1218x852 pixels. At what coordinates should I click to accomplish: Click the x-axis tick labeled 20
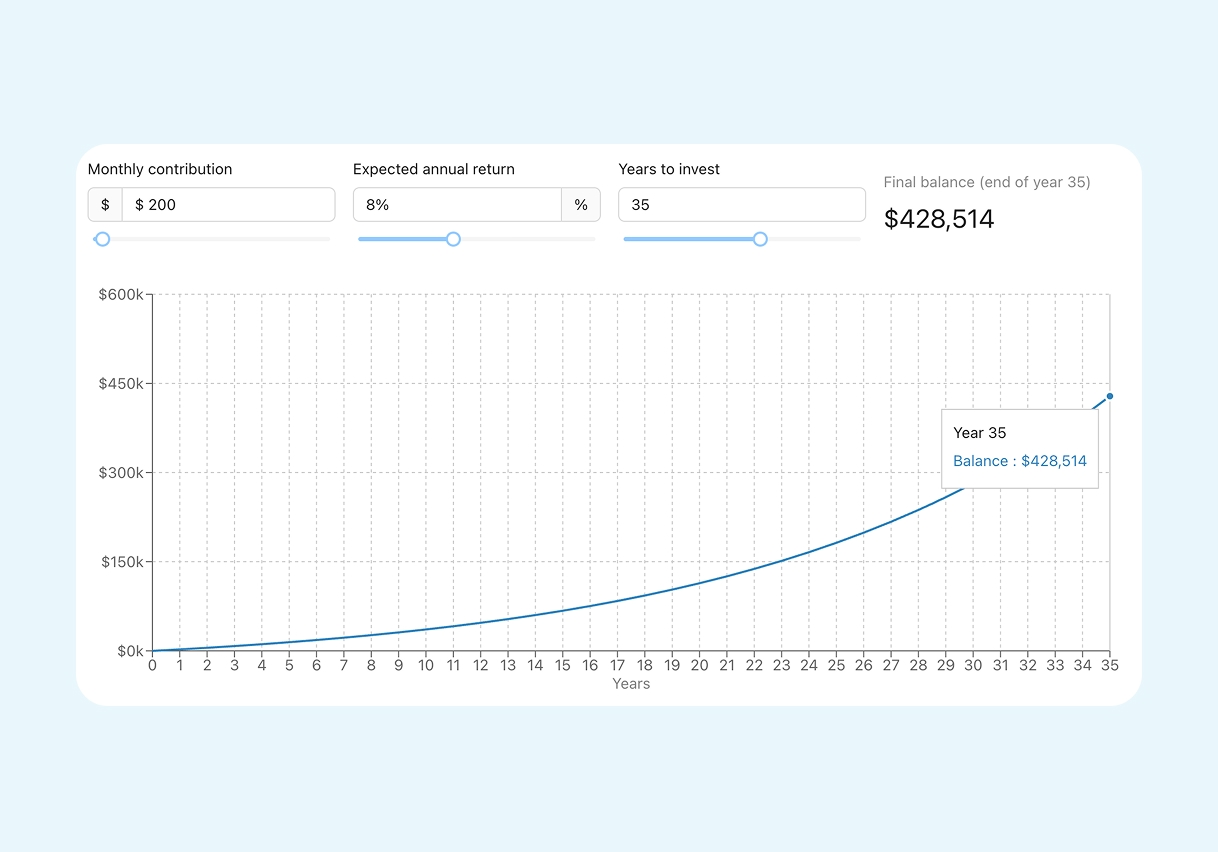click(x=699, y=665)
